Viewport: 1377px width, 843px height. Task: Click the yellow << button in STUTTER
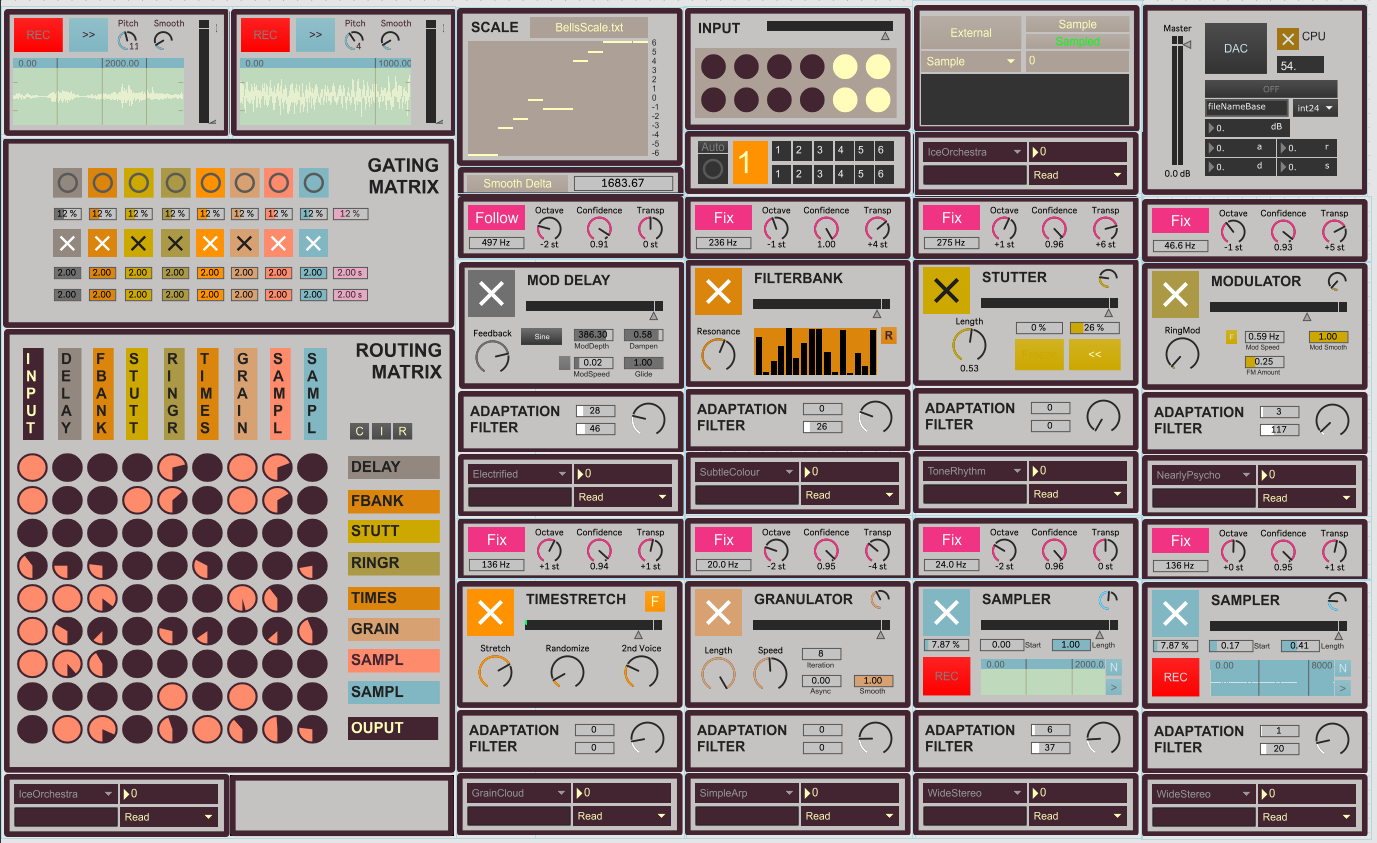click(x=1094, y=354)
